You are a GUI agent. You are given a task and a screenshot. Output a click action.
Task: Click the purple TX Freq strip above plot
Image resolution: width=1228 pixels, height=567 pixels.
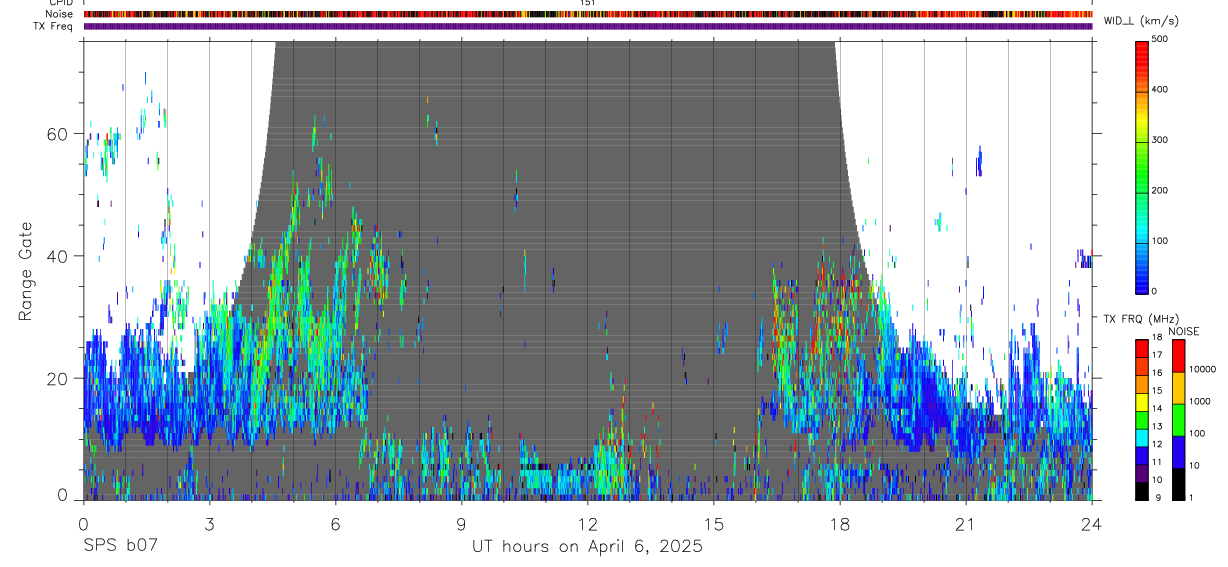[588, 26]
